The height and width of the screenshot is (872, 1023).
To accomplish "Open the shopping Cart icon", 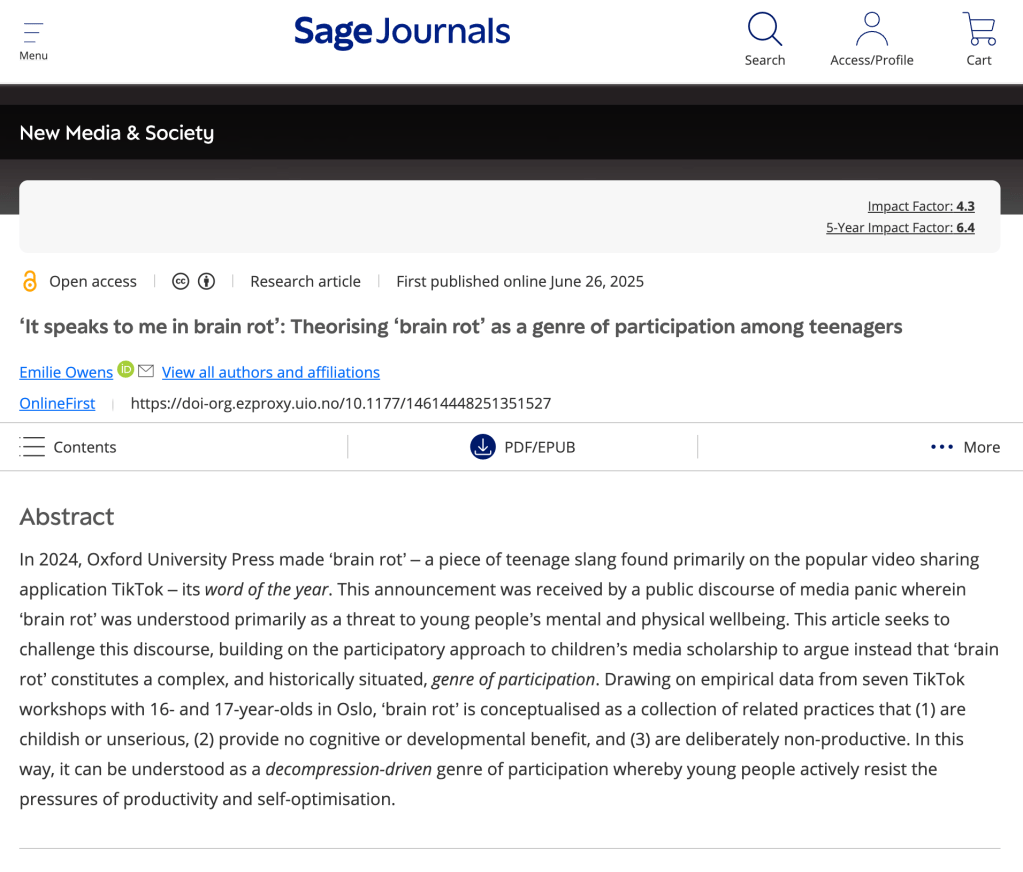I will [978, 29].
